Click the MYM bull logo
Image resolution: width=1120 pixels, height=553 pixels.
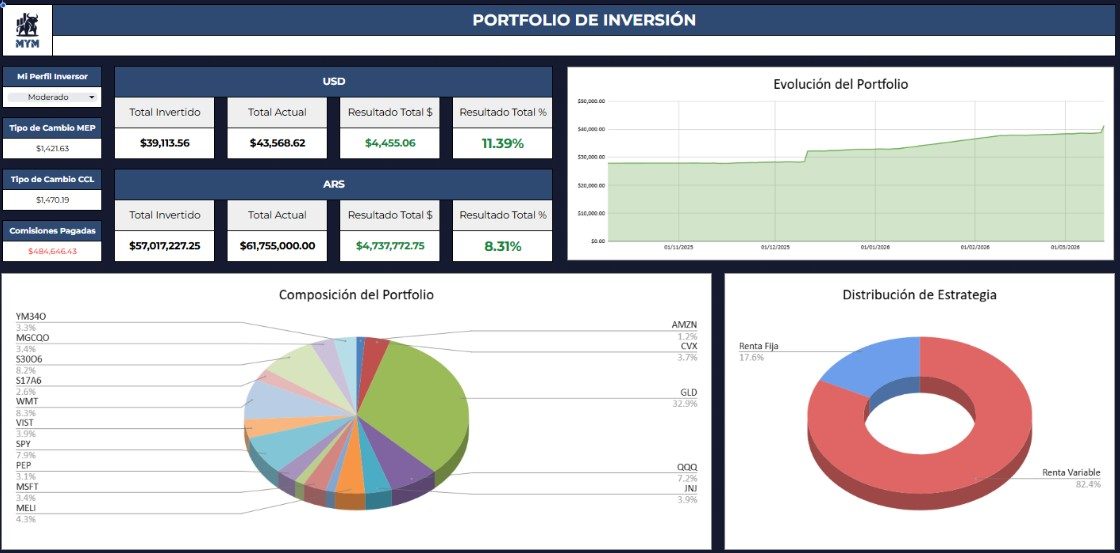pos(27,30)
